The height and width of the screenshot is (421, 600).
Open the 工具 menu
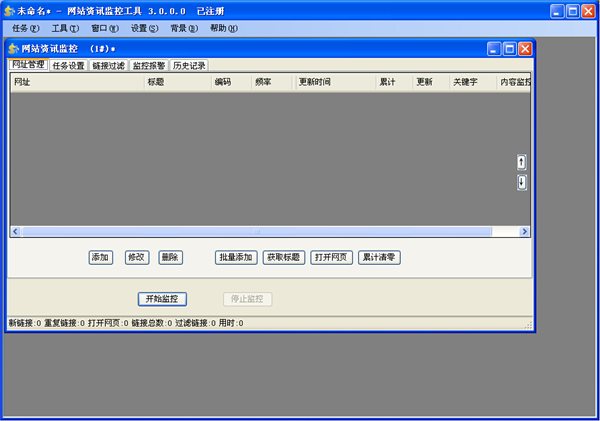click(x=65, y=28)
